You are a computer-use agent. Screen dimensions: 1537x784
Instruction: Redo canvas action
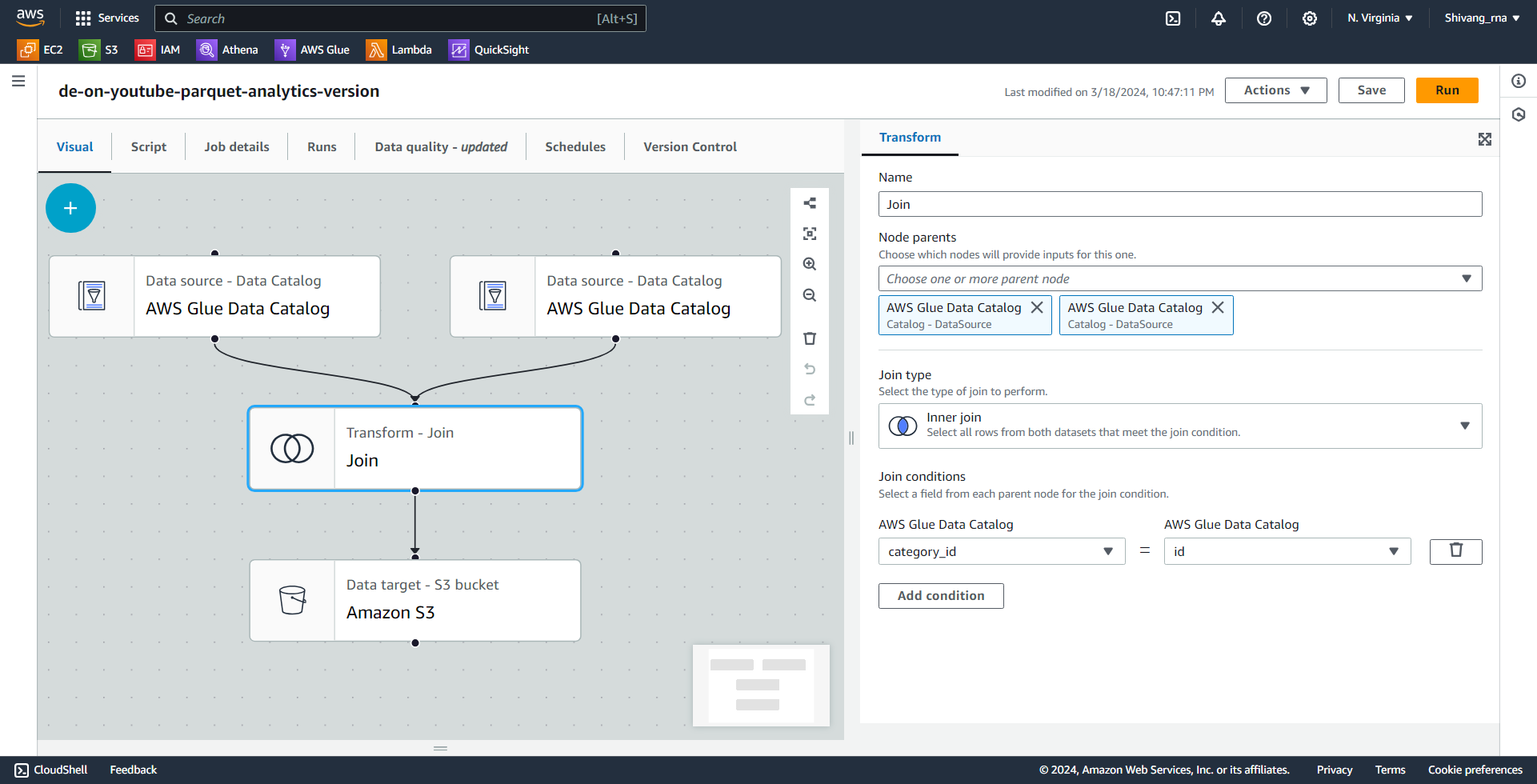click(810, 400)
